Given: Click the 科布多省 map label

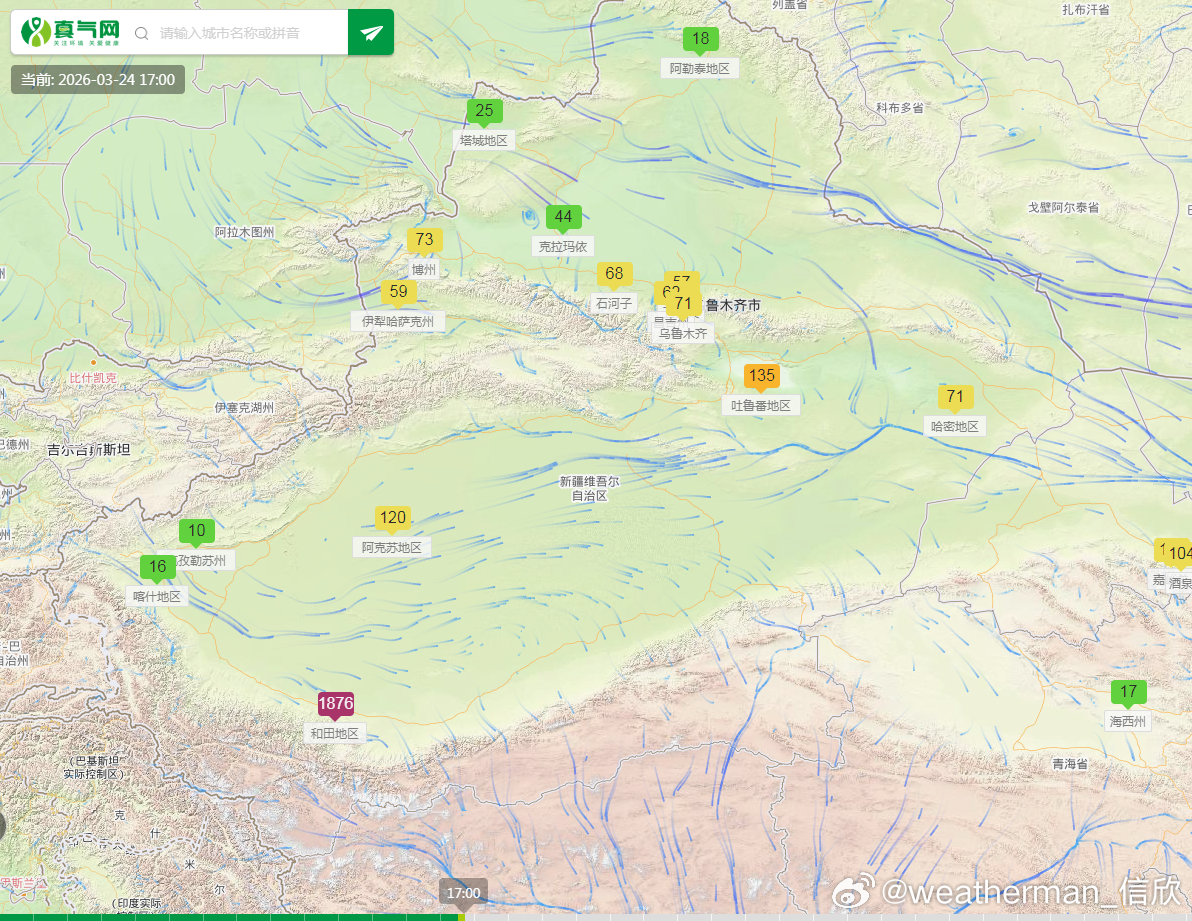Looking at the screenshot, I should (x=900, y=108).
